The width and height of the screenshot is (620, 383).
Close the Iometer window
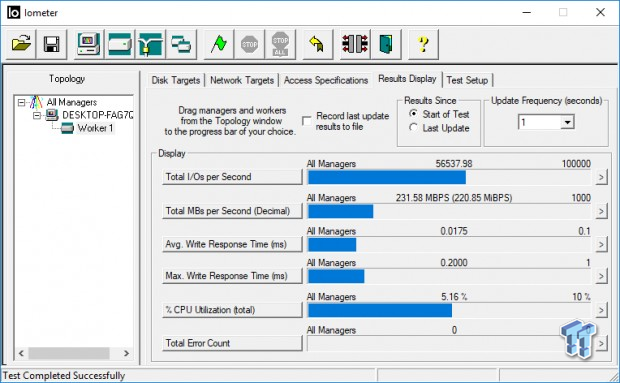(600, 13)
